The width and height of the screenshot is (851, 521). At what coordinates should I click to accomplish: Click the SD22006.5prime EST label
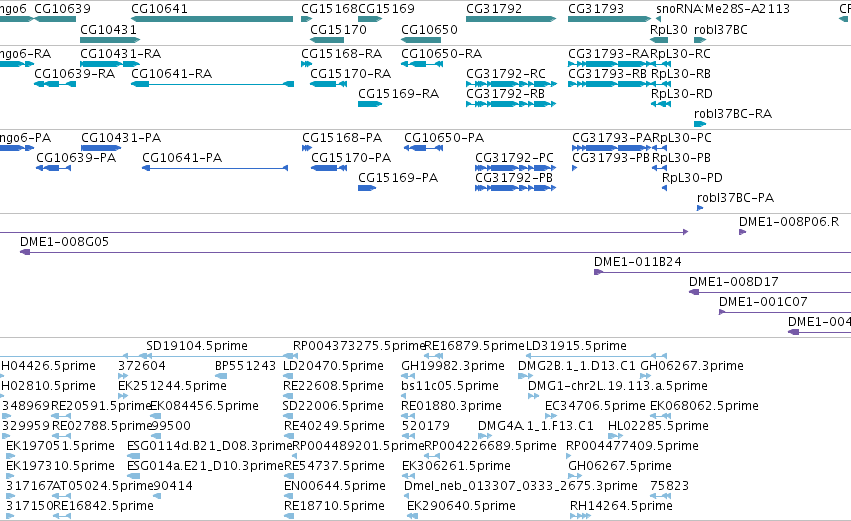click(333, 406)
